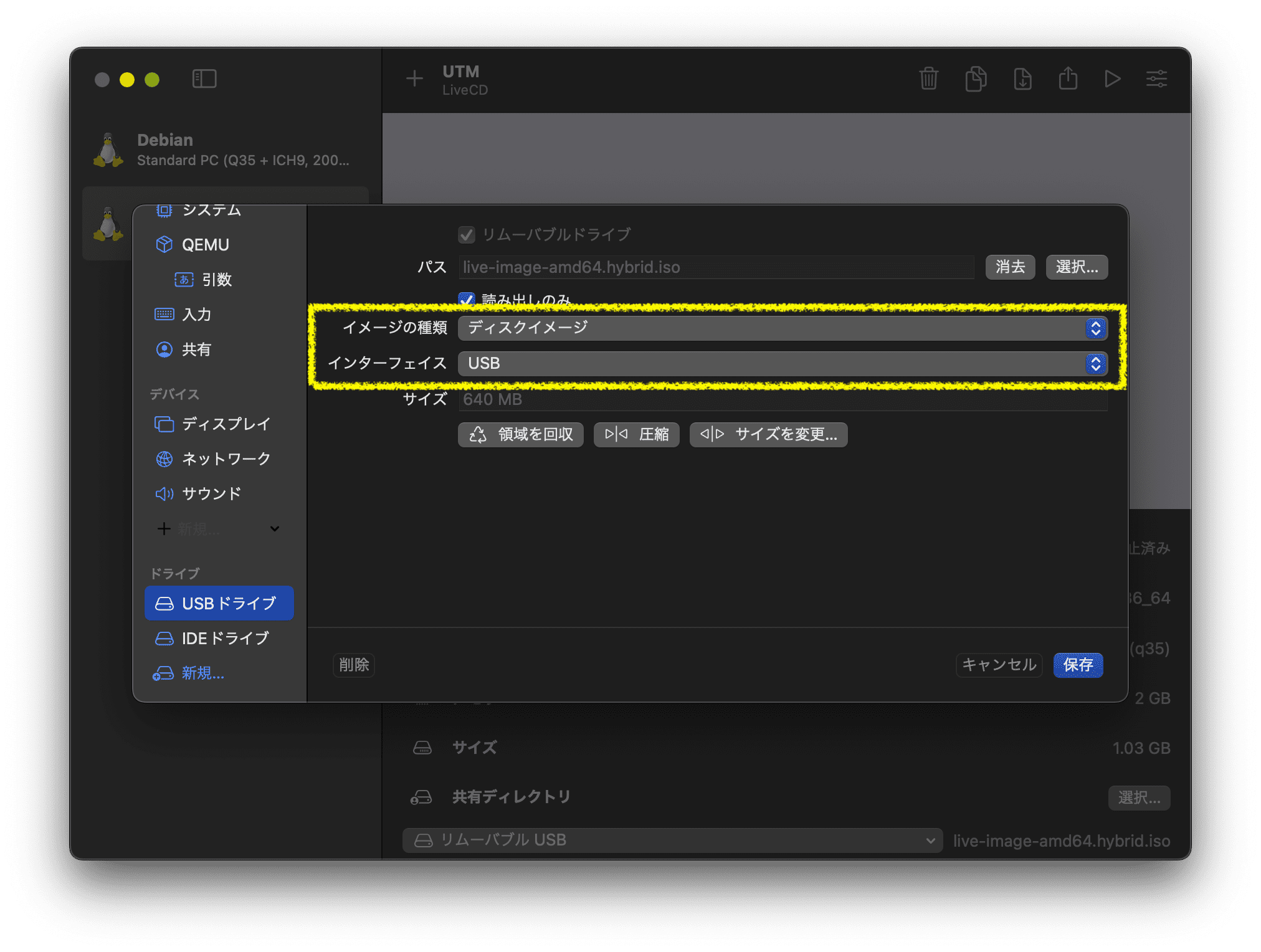Open ネットワーク network settings
Image resolution: width=1261 pixels, height=952 pixels.
(219, 459)
